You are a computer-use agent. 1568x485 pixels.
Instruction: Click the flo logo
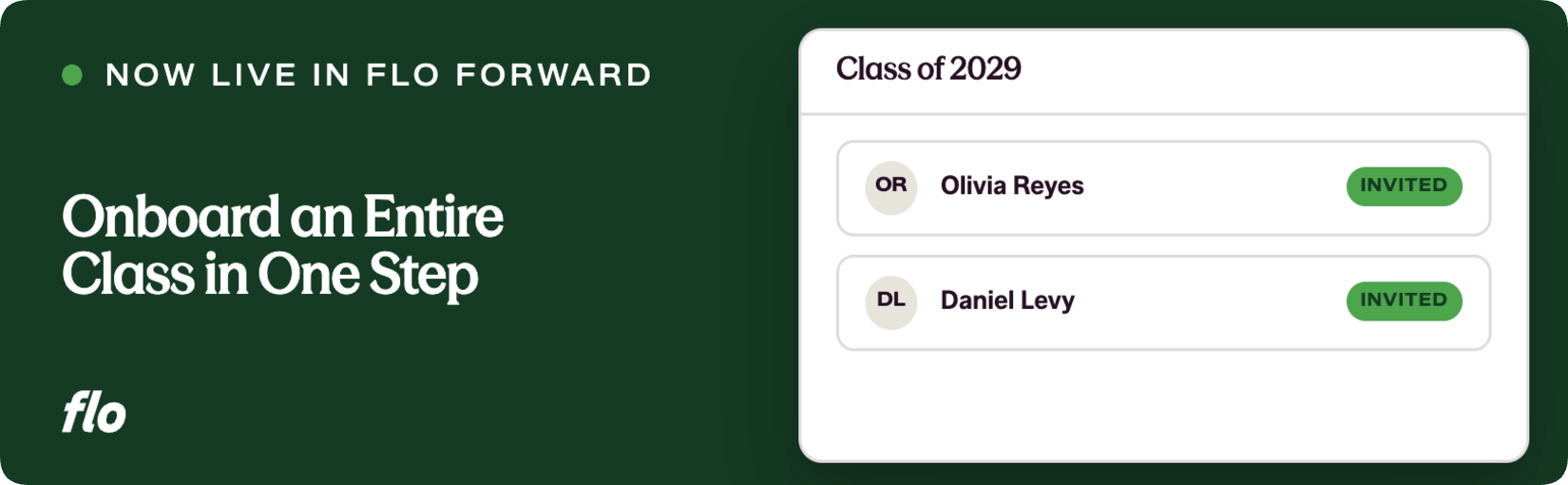pos(94,412)
